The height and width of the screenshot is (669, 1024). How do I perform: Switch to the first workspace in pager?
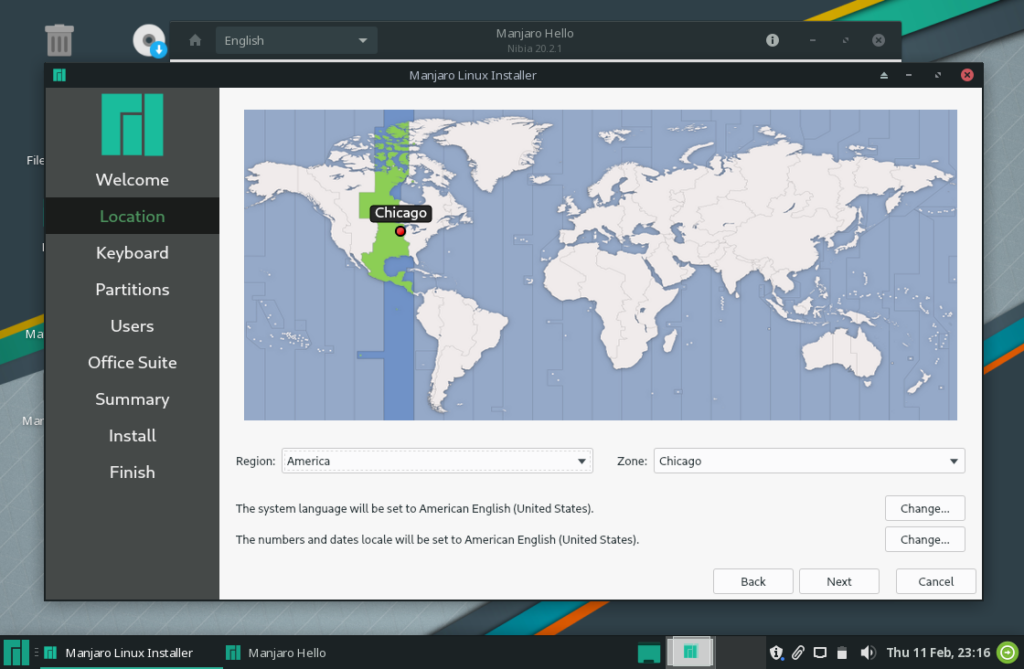pos(690,652)
